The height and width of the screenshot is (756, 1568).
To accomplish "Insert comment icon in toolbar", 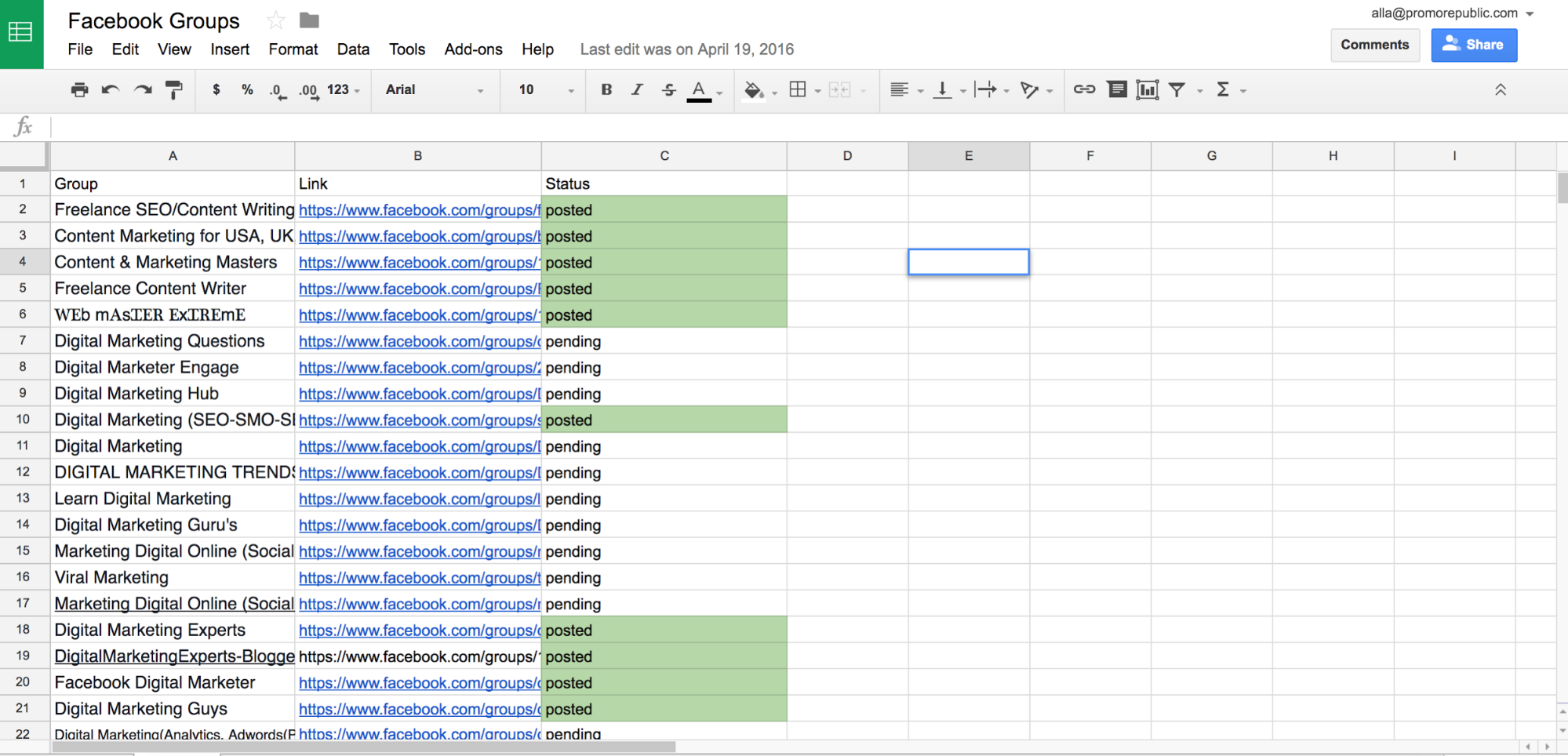I will coord(1117,89).
